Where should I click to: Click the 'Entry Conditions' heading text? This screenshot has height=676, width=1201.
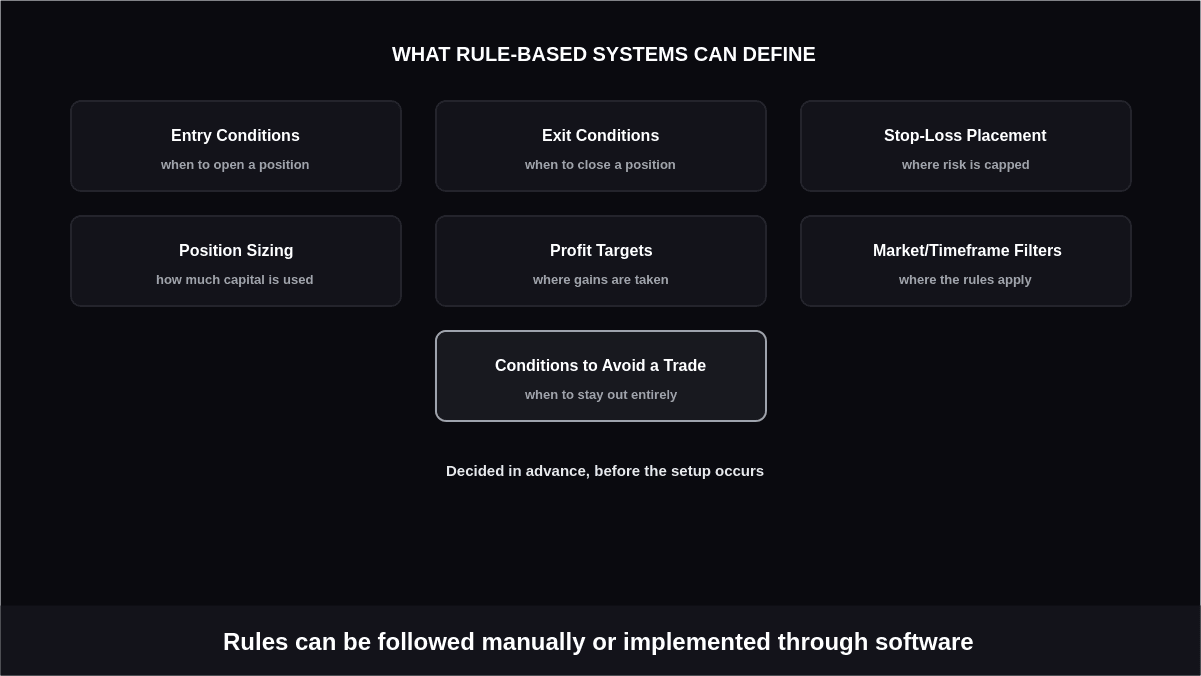235,136
